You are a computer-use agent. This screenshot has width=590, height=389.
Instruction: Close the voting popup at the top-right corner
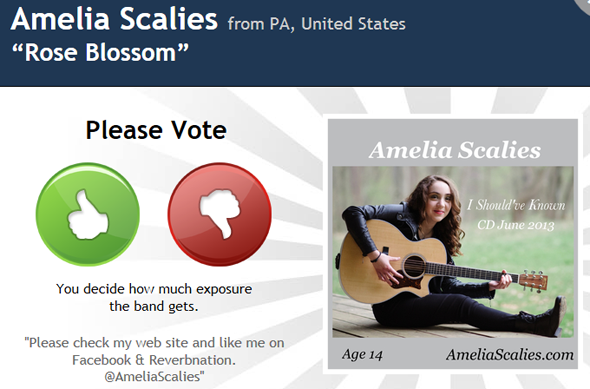click(584, 4)
